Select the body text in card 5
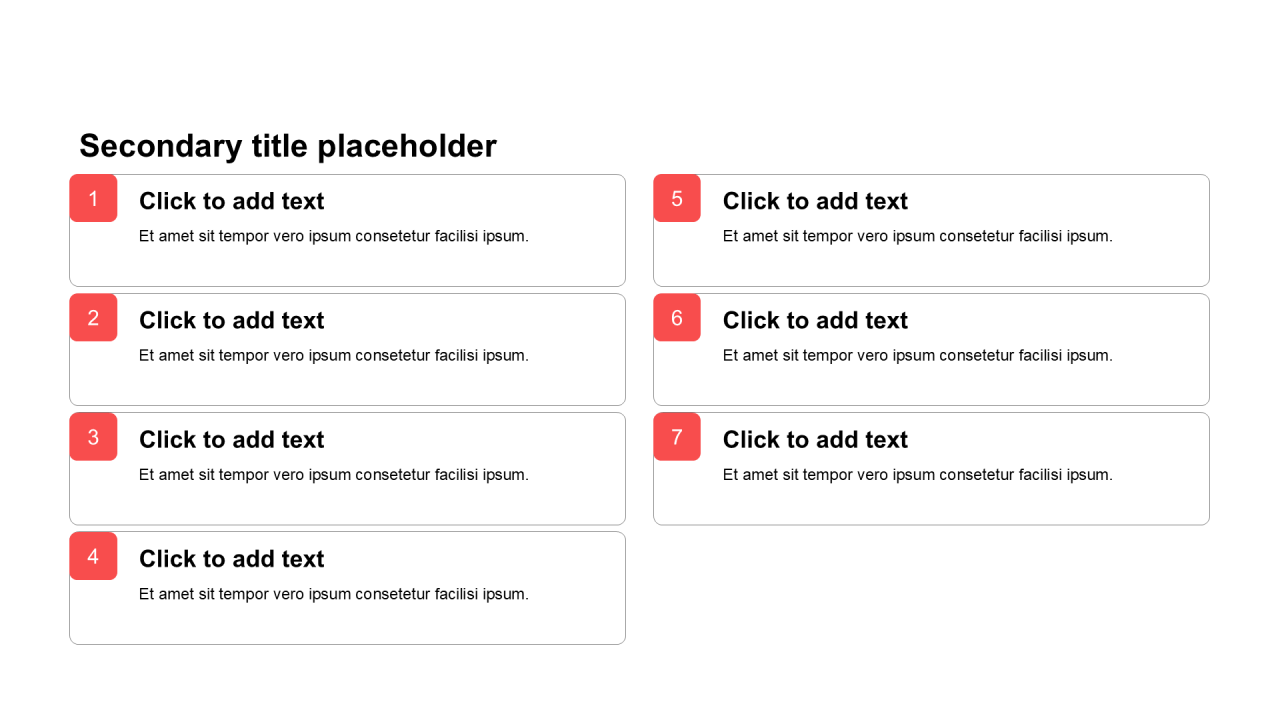Screen dimensions: 1280x720 917,236
